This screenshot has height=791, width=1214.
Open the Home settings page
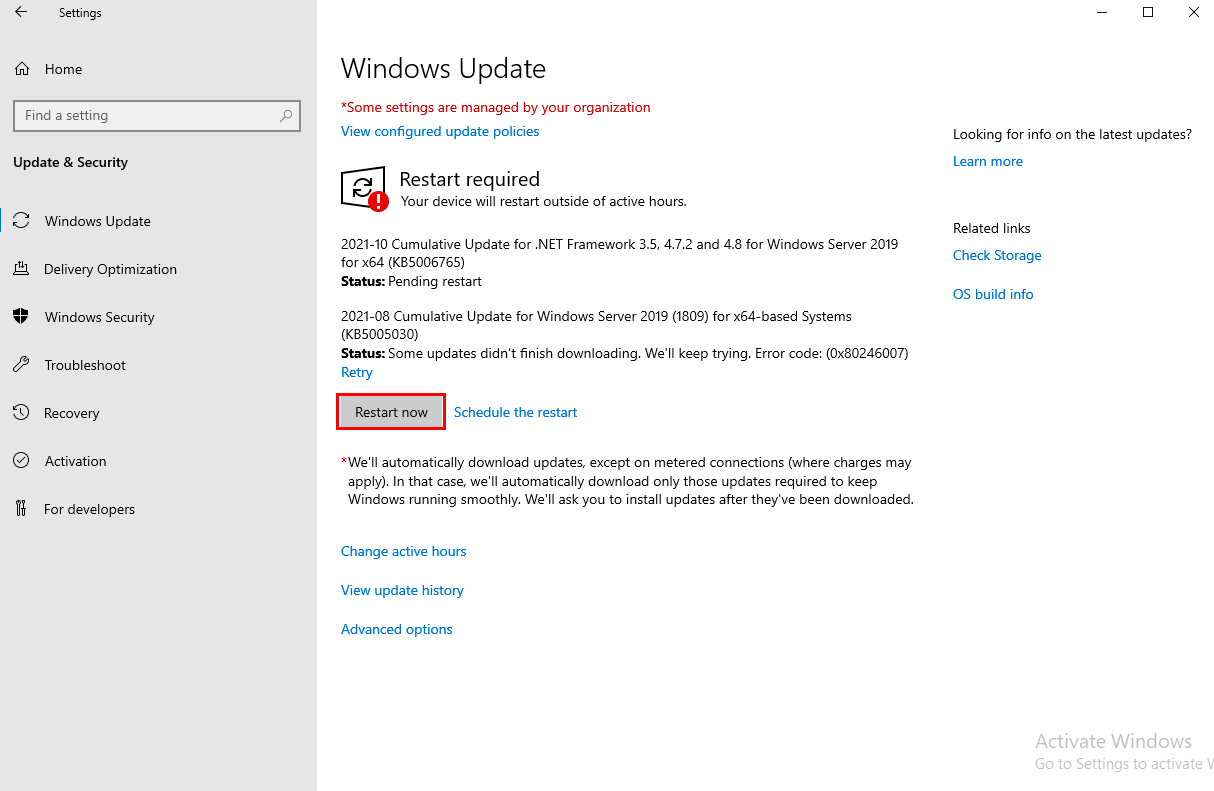click(63, 69)
